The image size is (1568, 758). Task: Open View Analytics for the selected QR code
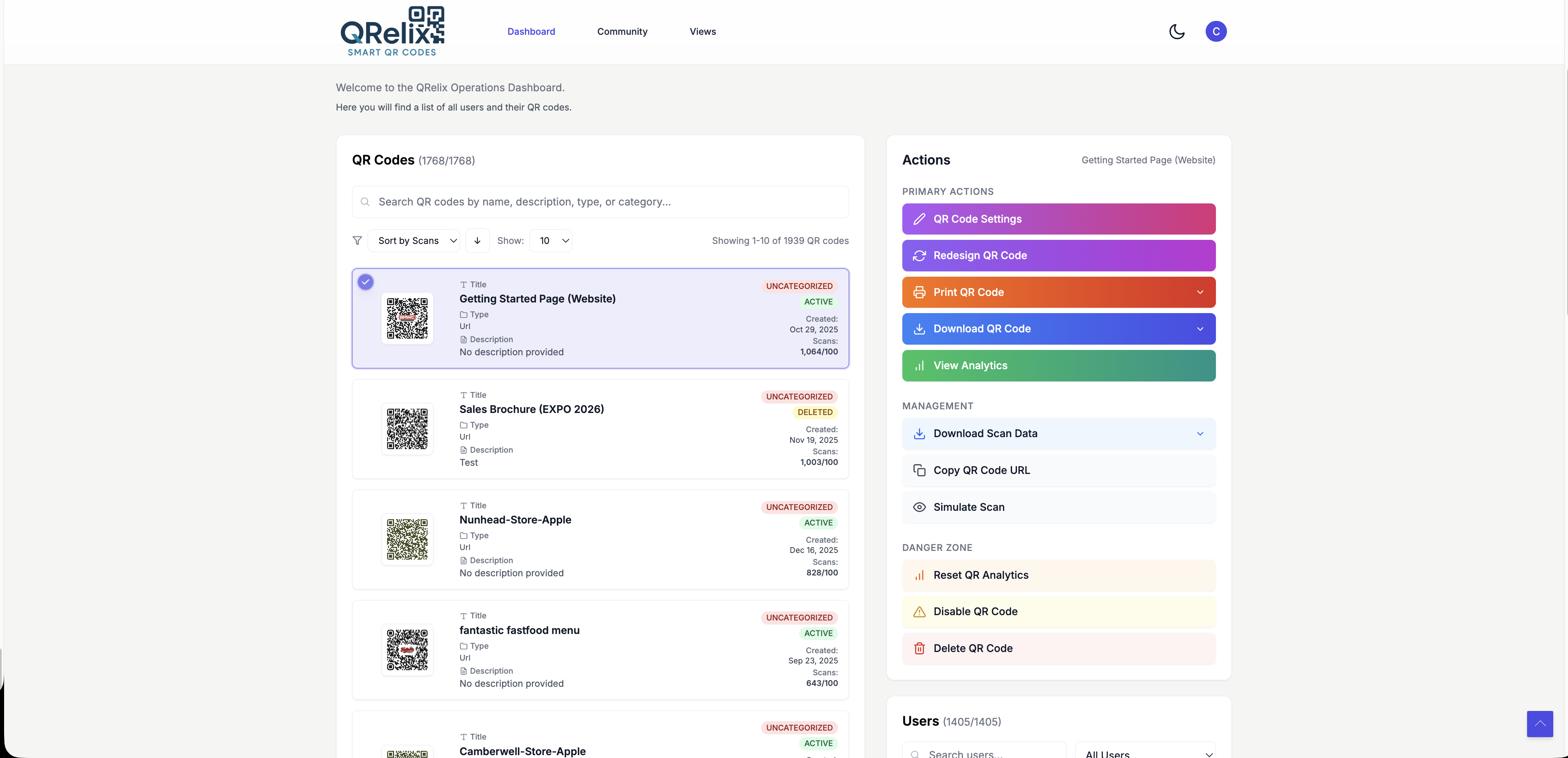click(1058, 365)
